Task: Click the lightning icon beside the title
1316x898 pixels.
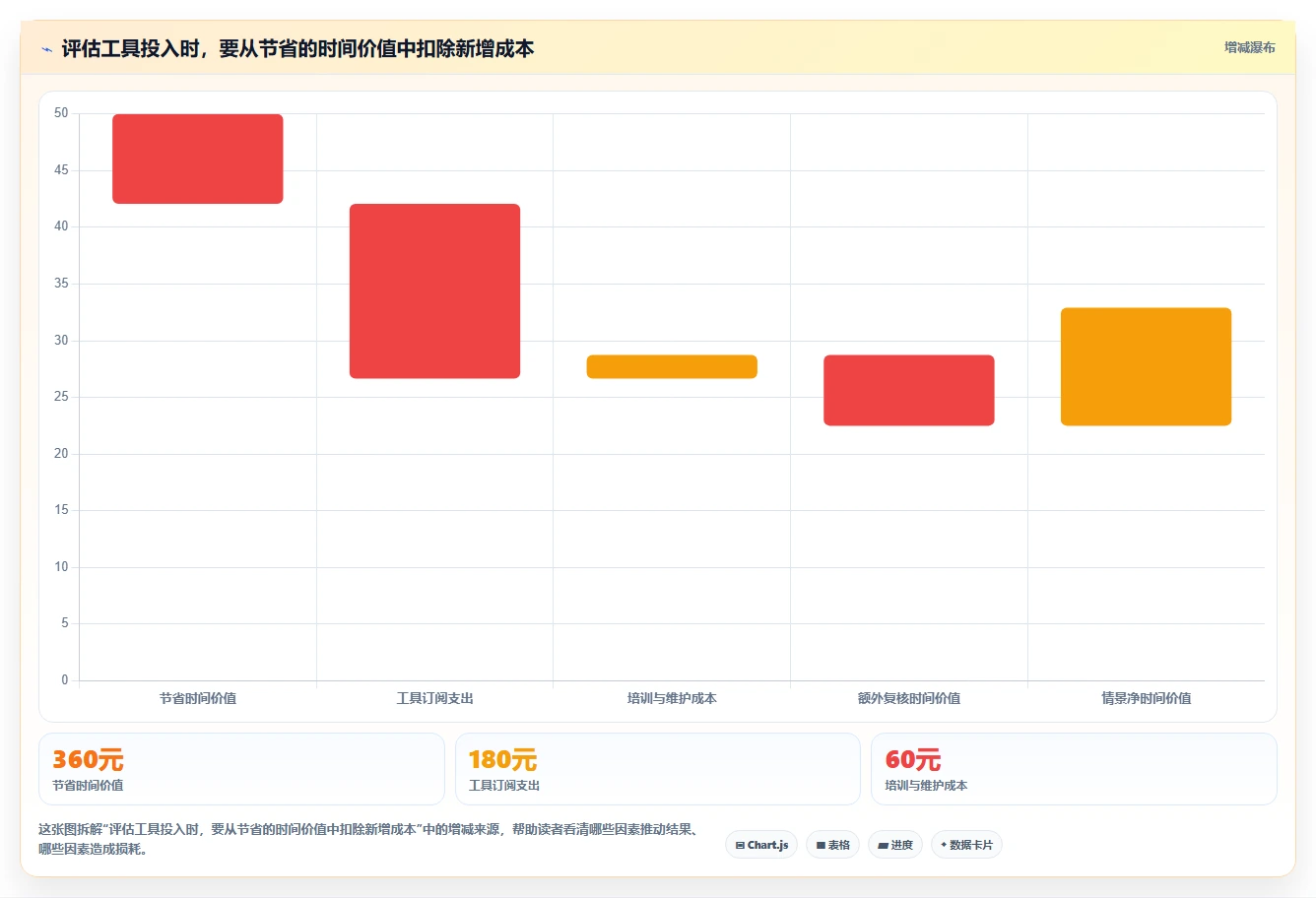Action: [x=46, y=49]
